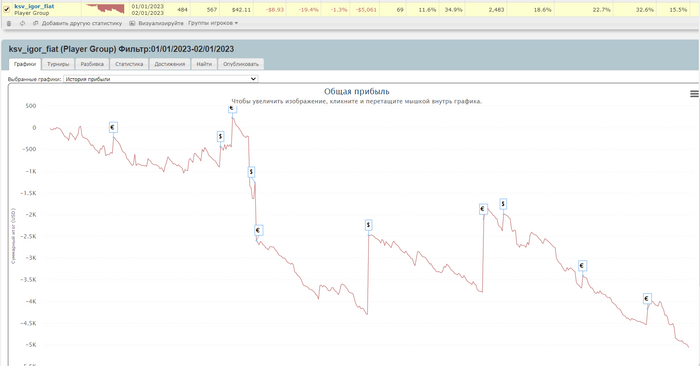Click Добавить другую статистику
The height and width of the screenshot is (366, 700).
click(x=82, y=23)
